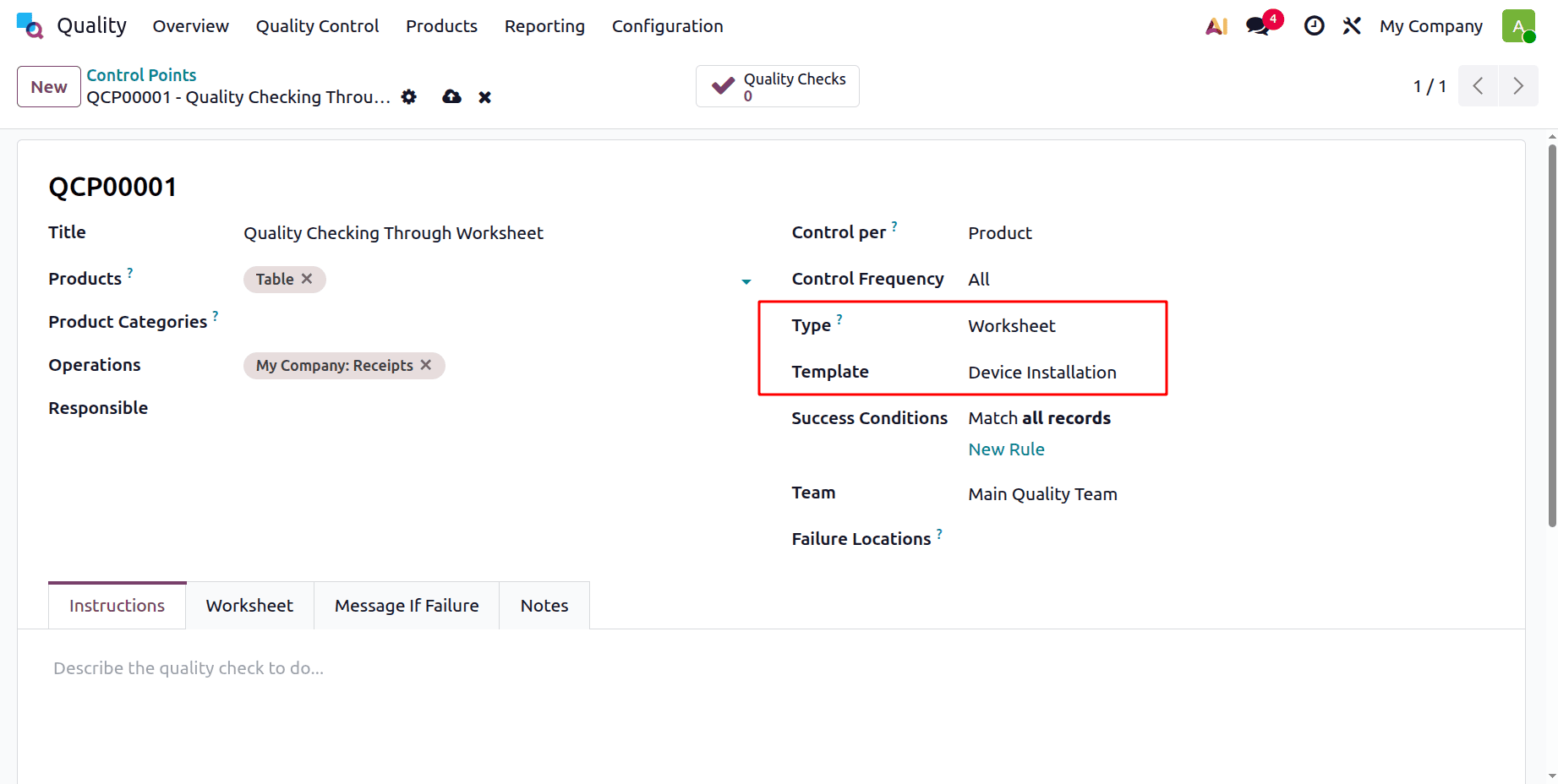This screenshot has height=784, width=1558.
Task: Click the page vertical scrollbar
Action: 1552,335
